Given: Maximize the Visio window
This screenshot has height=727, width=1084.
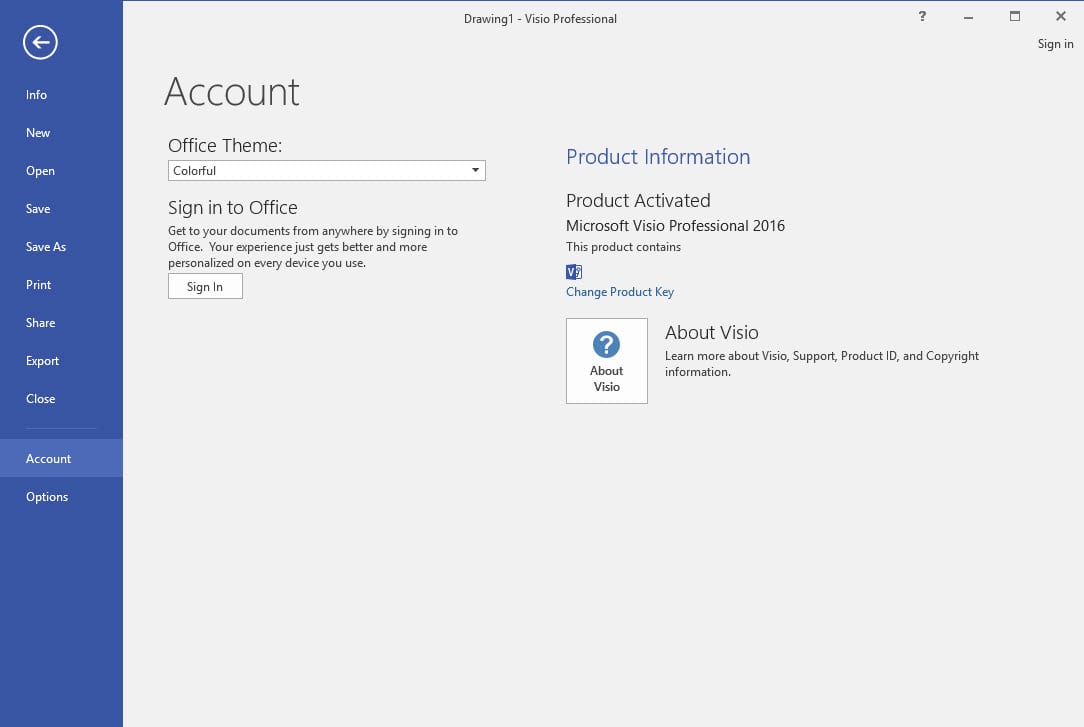Looking at the screenshot, I should click(1014, 16).
